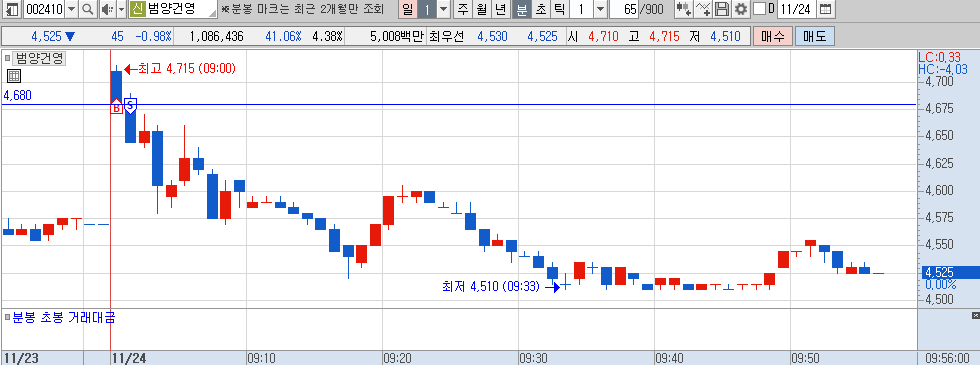Click the add line indicator icon
Viewport: 980px width, 365px height.
tap(704, 9)
